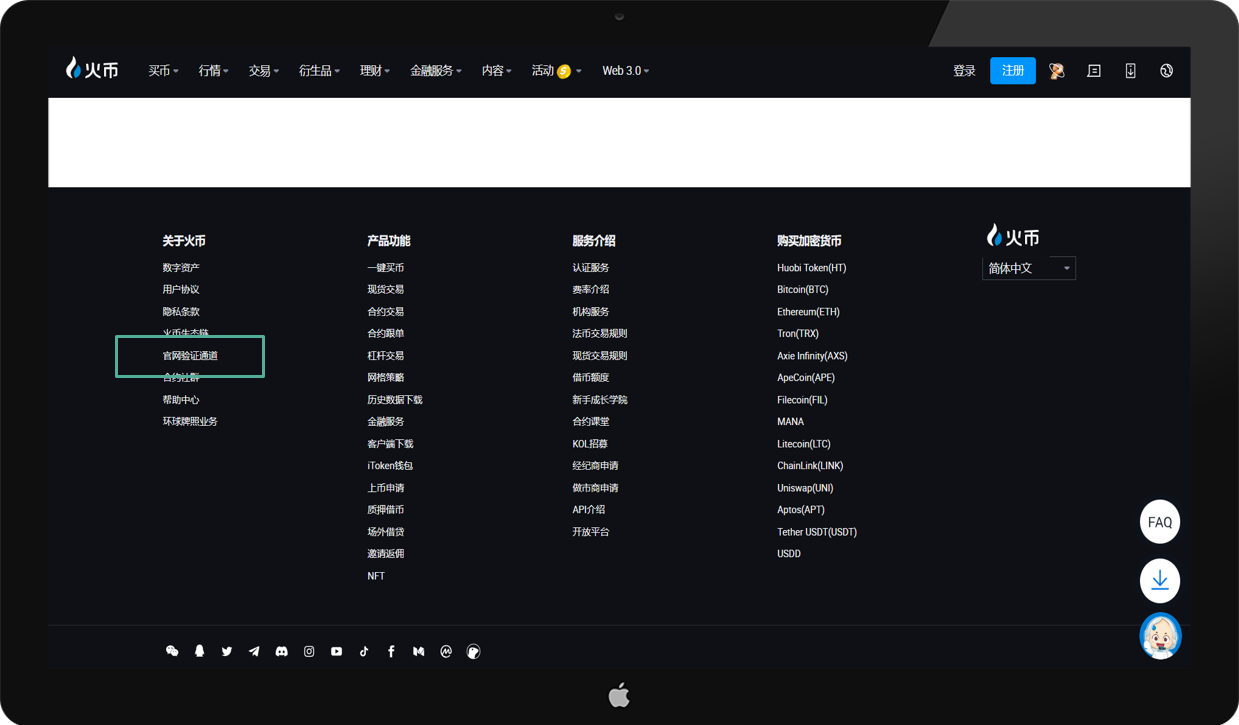
Task: Open the 官网验证通道 link
Action: tap(190, 356)
